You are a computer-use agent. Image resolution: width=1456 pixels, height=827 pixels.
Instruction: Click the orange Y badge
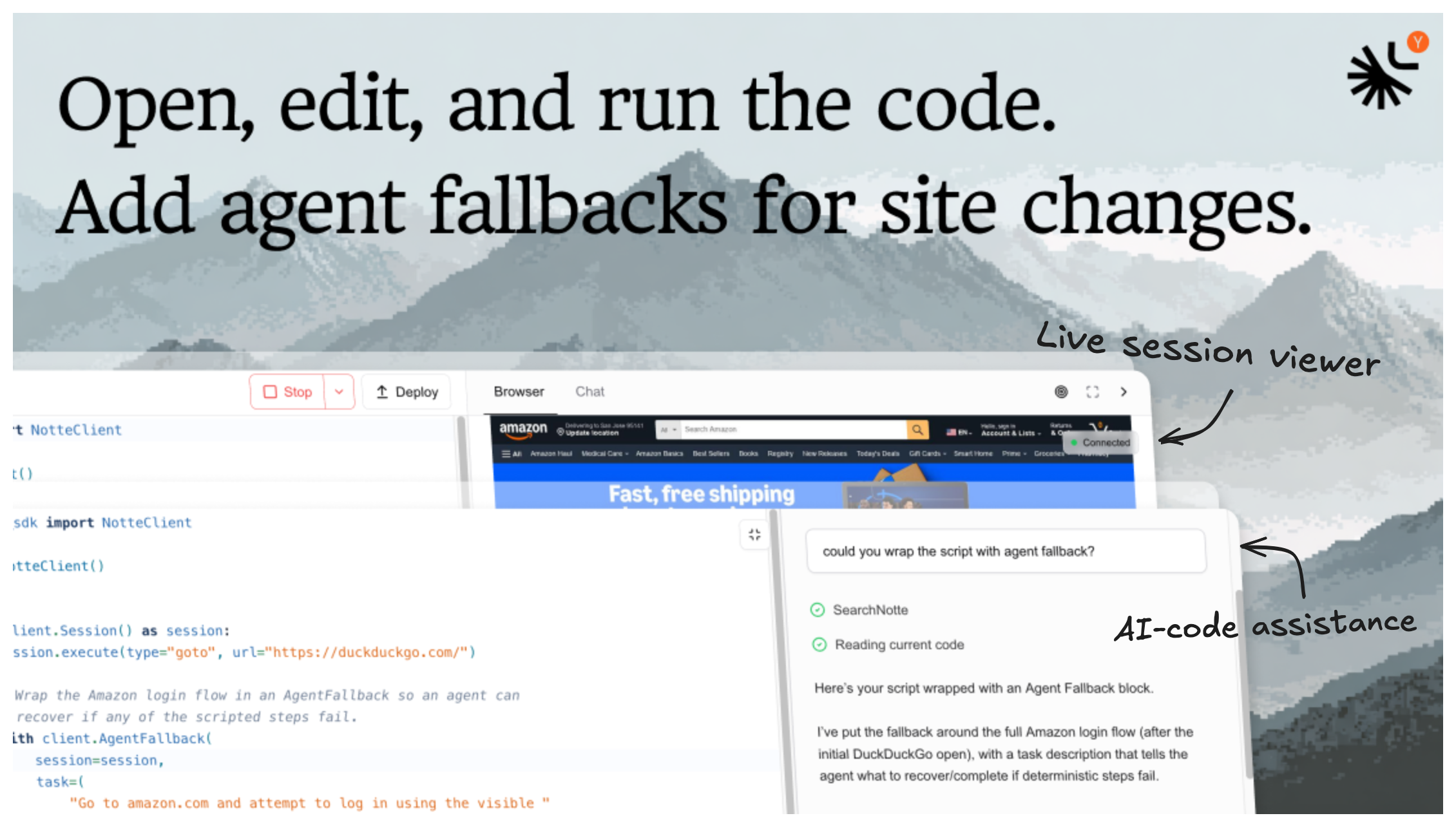[x=1418, y=42]
